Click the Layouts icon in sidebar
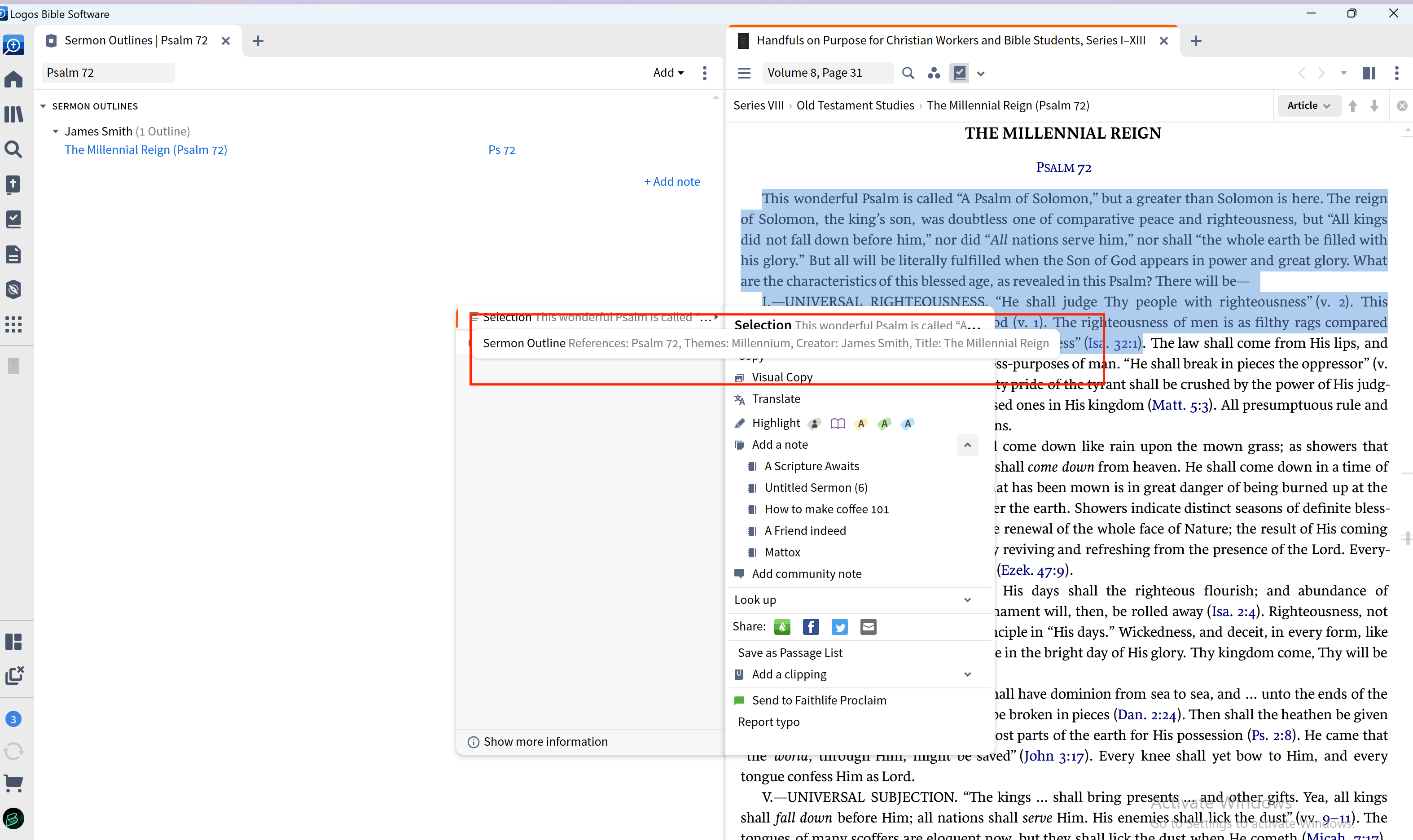The width and height of the screenshot is (1413, 840). tap(13, 641)
